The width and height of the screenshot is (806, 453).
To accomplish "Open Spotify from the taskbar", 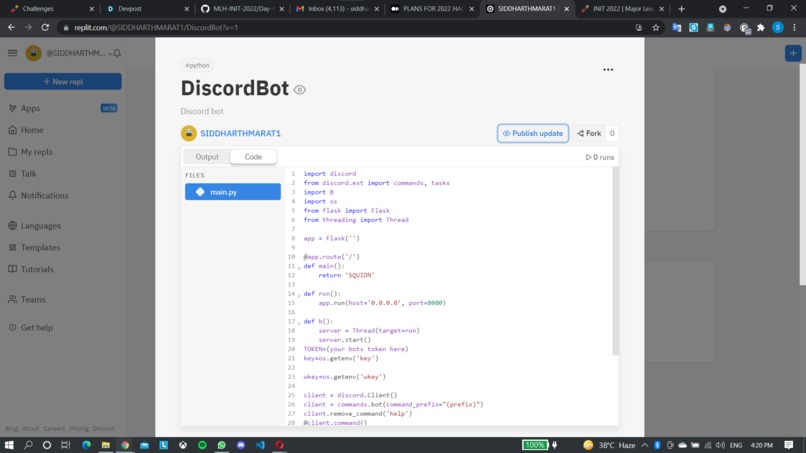I will 202,445.
